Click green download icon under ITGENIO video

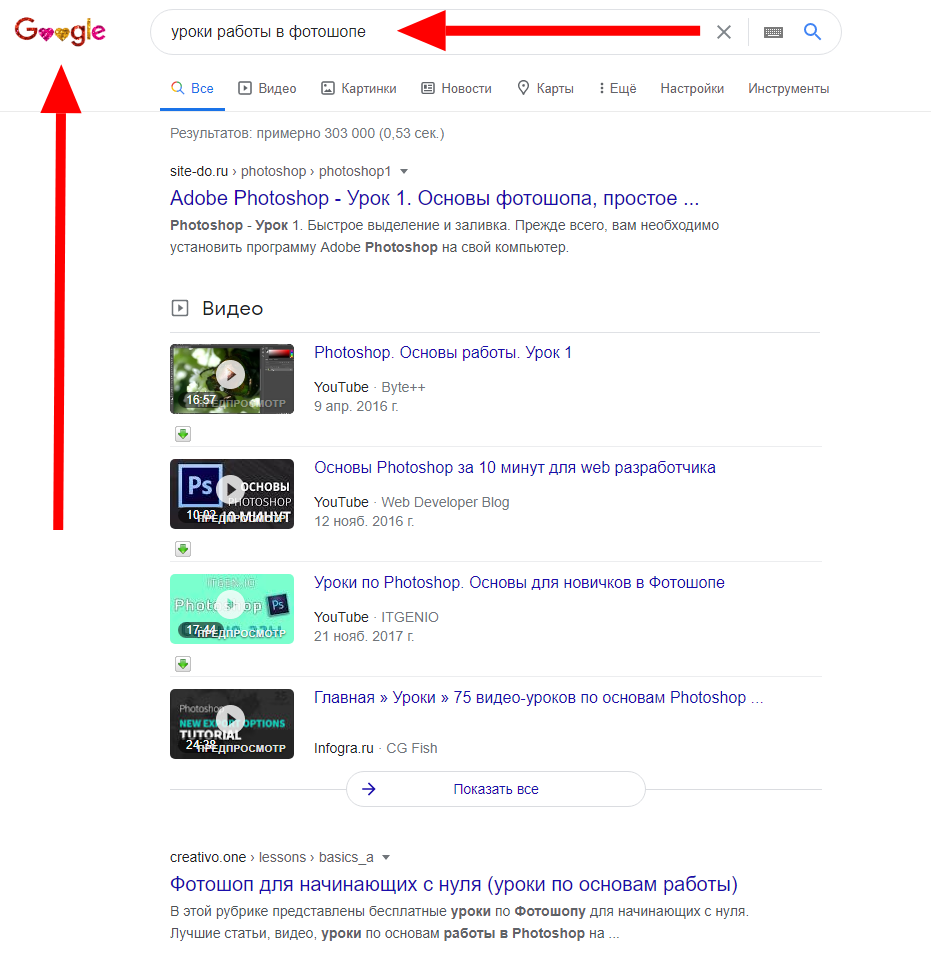click(183, 664)
